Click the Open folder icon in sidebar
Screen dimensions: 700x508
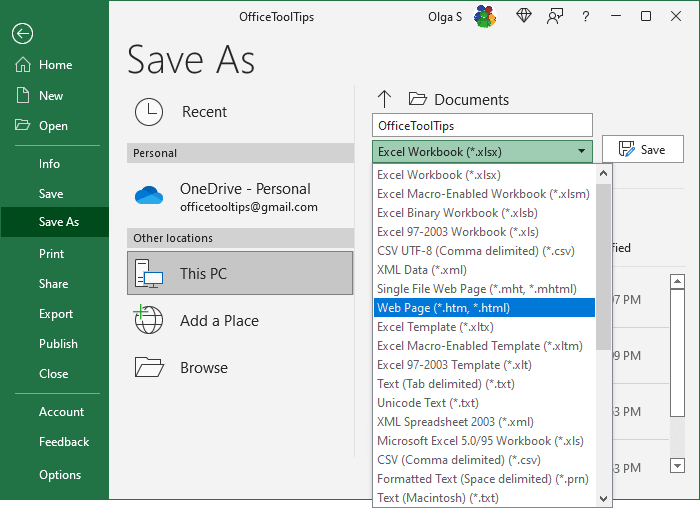tap(22, 125)
